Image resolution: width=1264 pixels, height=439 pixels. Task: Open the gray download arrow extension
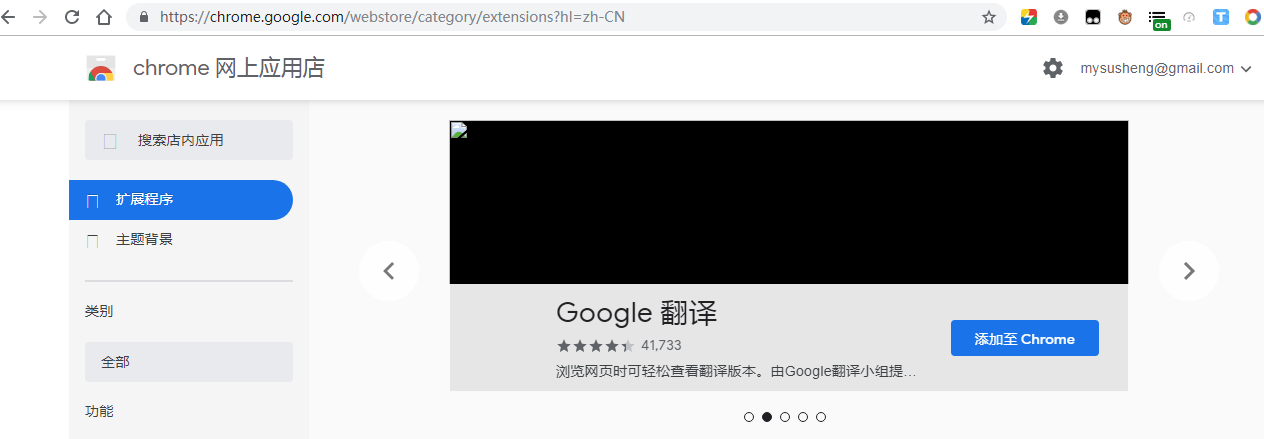pyautogui.click(x=1061, y=17)
